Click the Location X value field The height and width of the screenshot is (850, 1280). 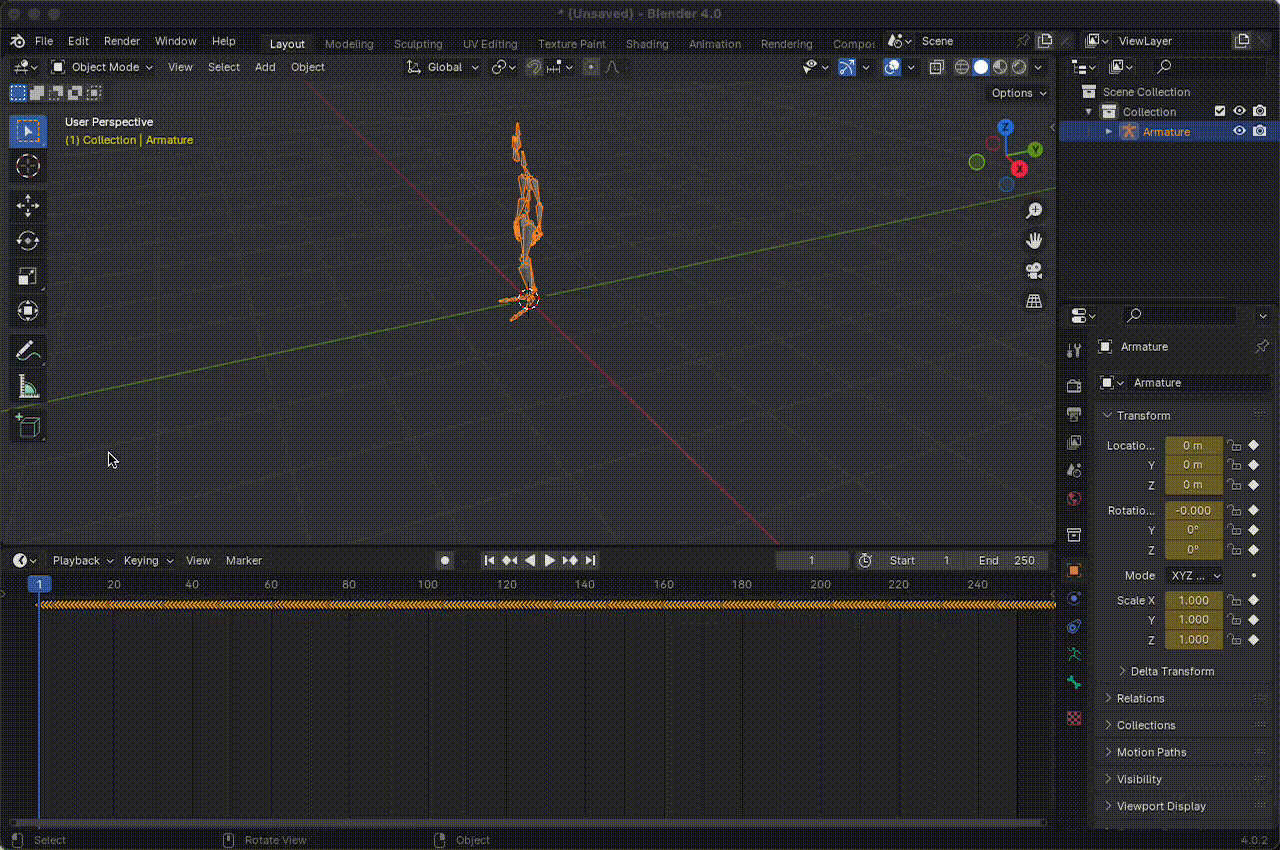click(1194, 445)
